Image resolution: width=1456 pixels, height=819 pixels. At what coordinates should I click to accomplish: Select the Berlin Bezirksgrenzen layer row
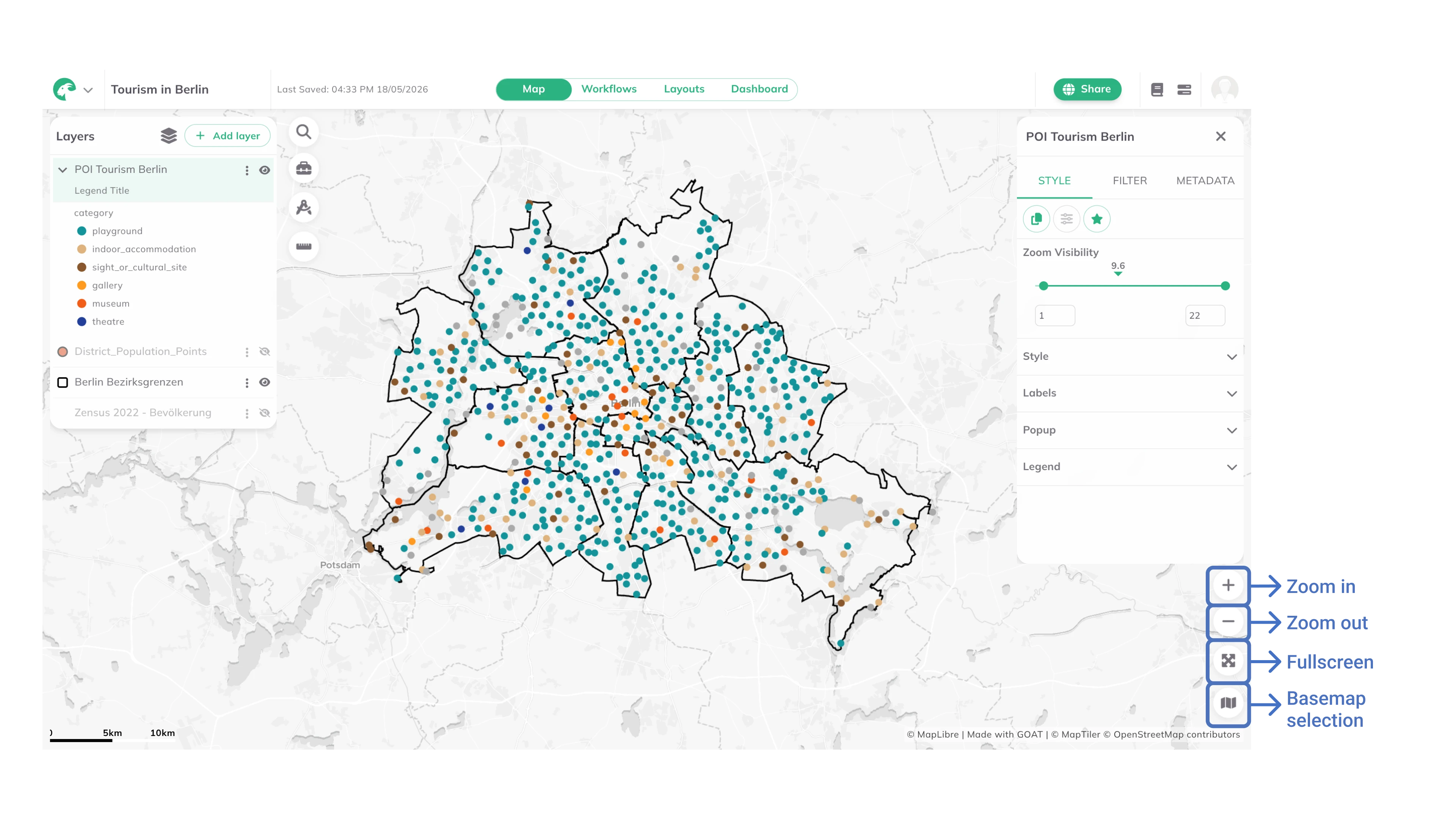(x=163, y=382)
